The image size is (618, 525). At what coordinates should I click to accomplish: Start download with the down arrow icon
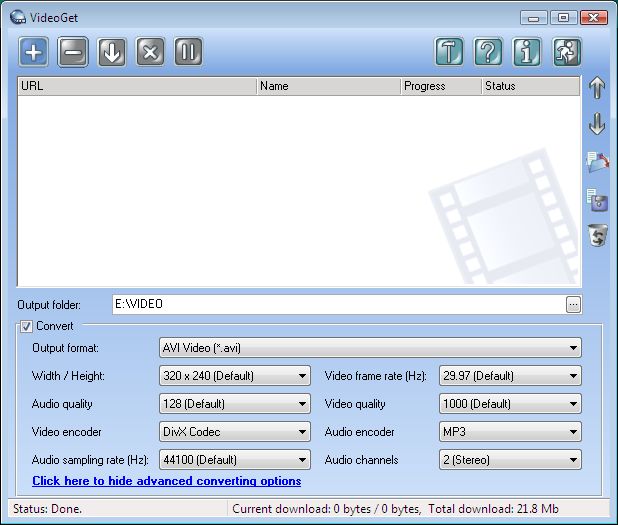tap(111, 52)
